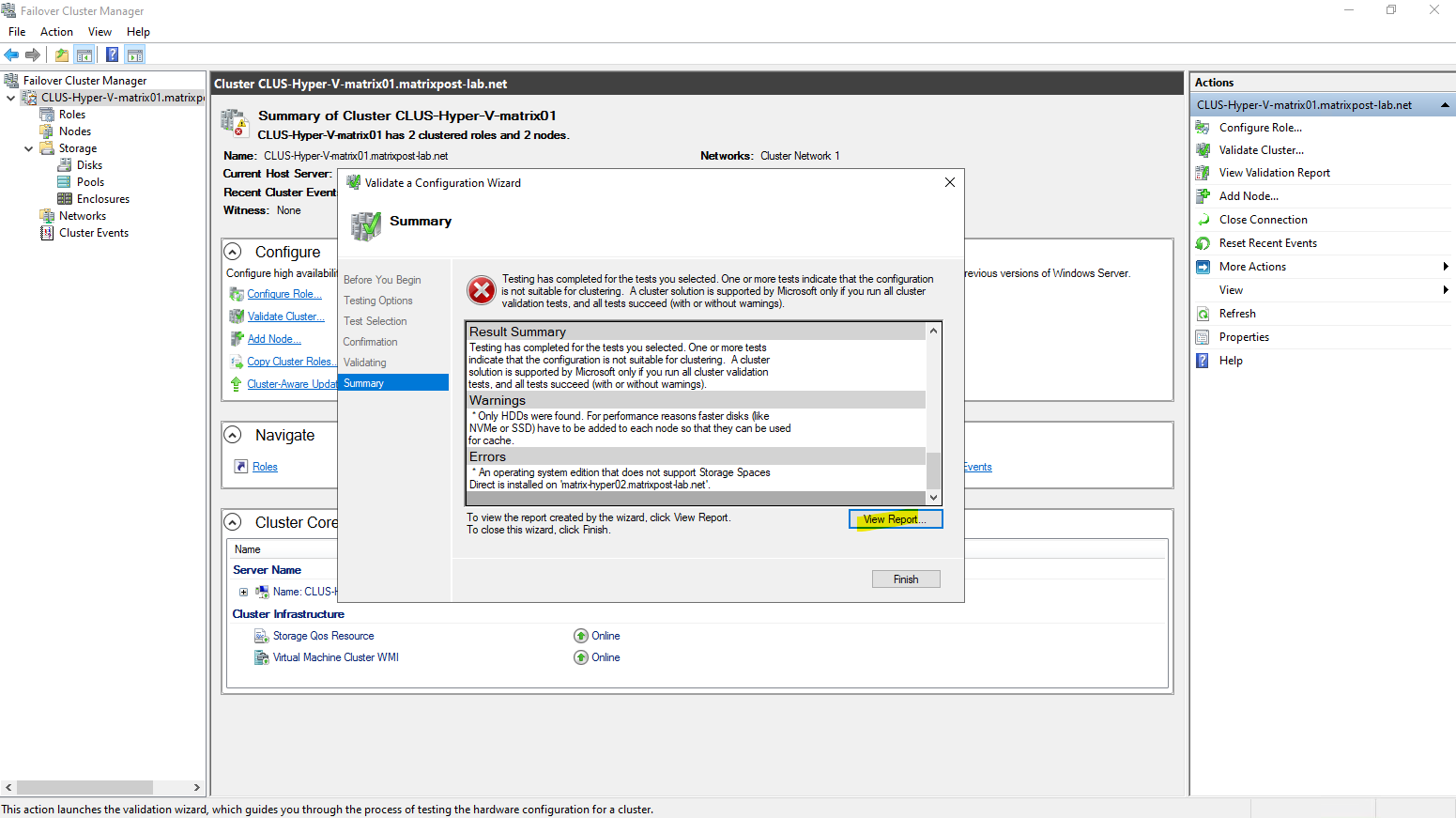Click the Configure Role icon in Actions pane
This screenshot has height=818, width=1456.
click(x=1203, y=128)
